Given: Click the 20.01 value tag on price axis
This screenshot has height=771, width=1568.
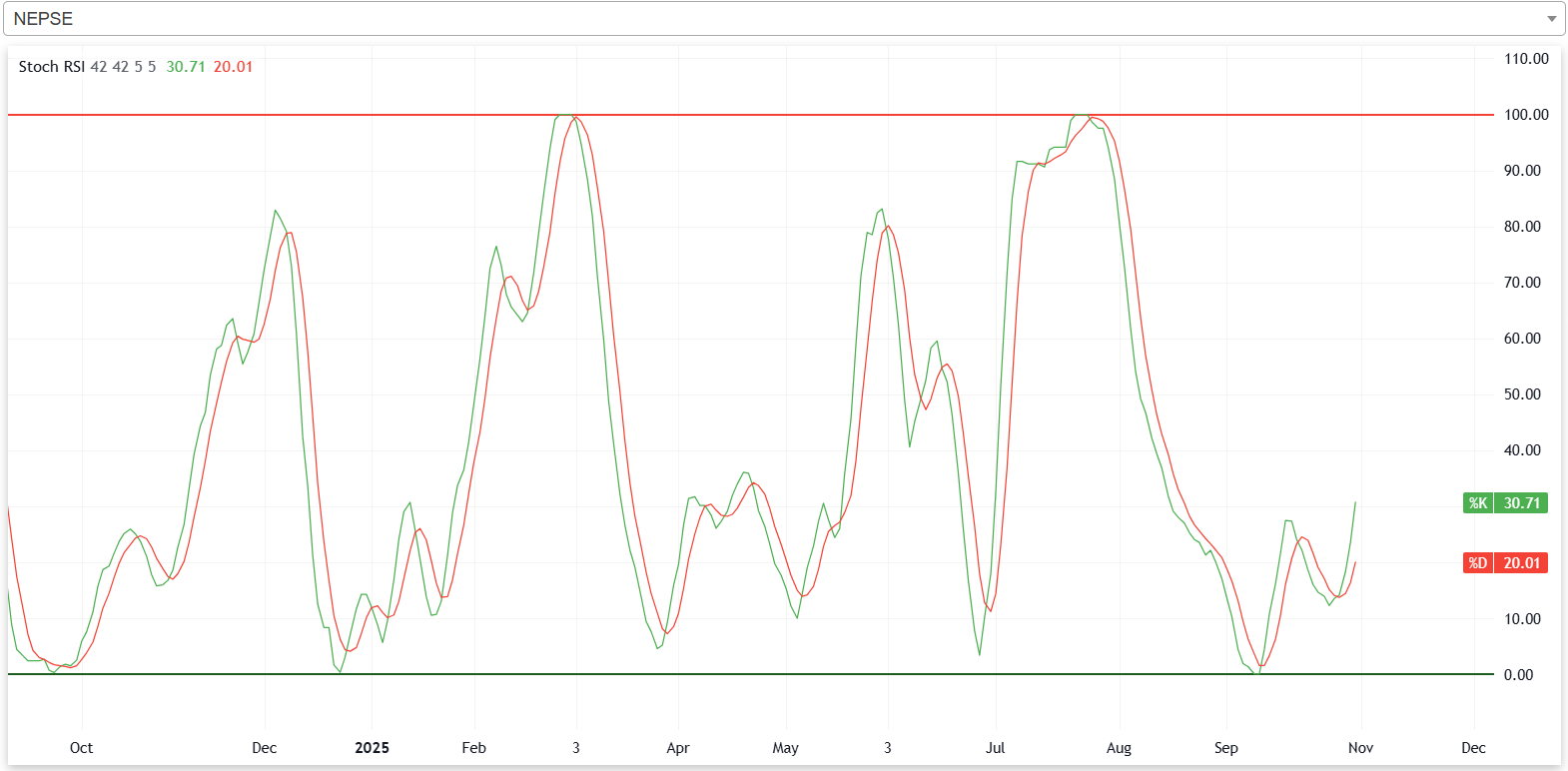Looking at the screenshot, I should (x=1521, y=563).
